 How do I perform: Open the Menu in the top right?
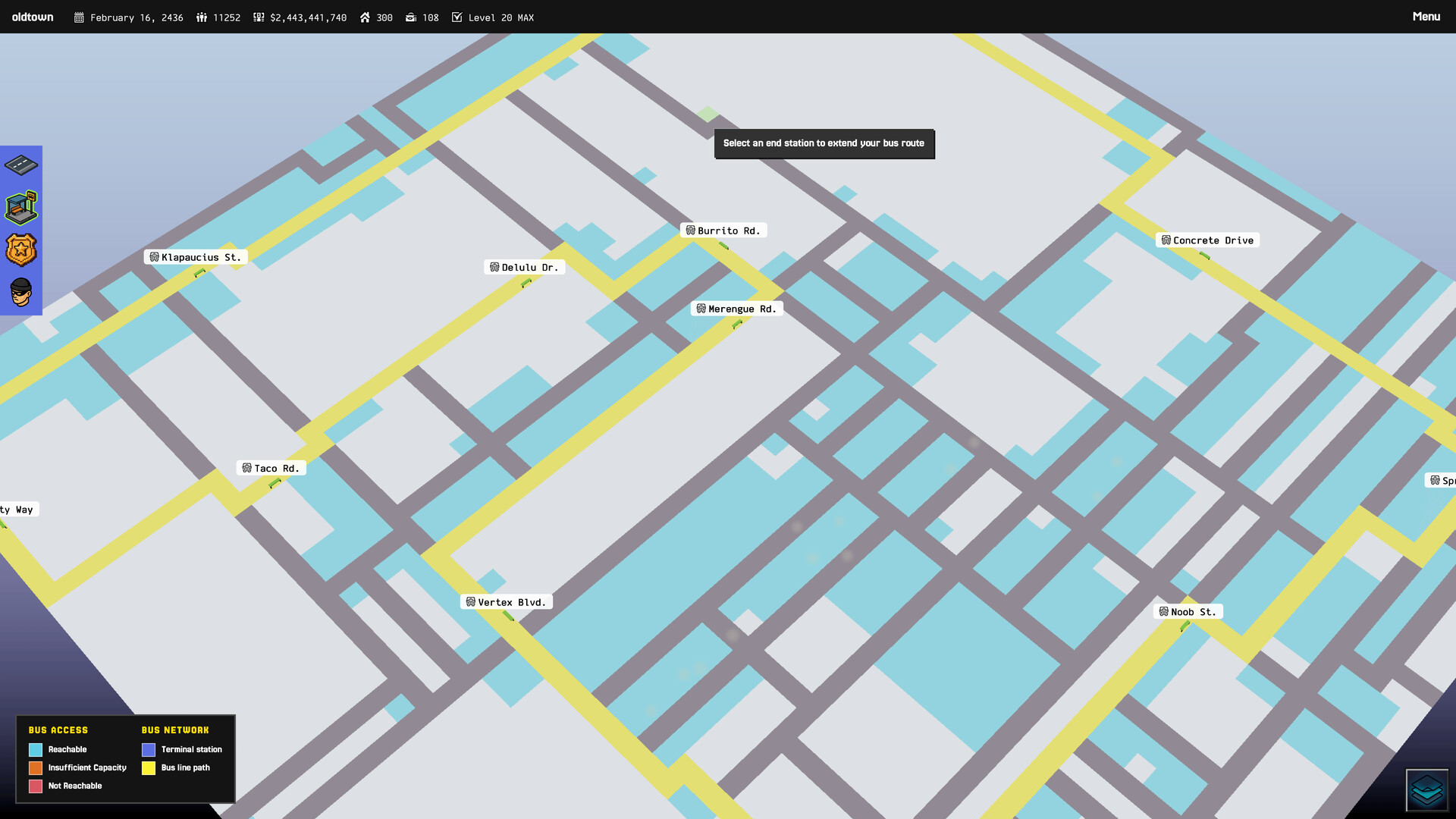1426,16
